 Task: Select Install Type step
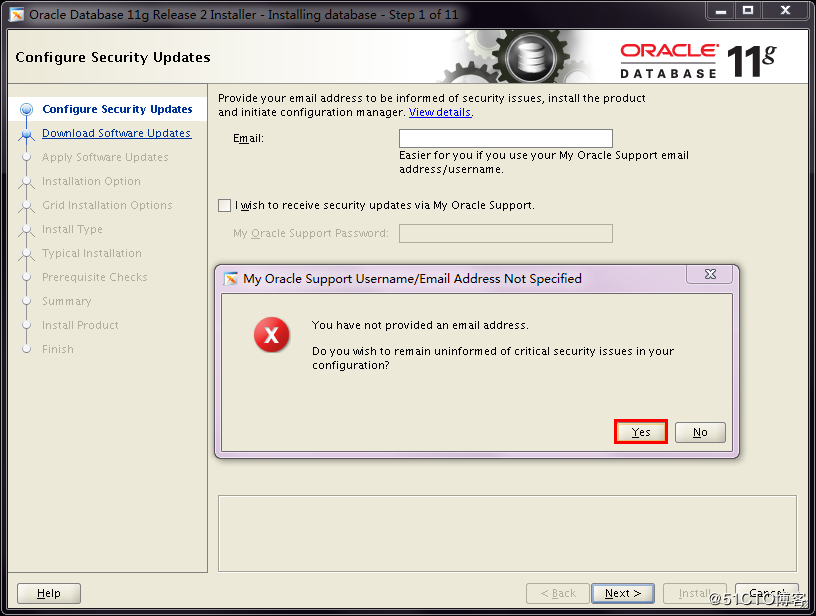click(72, 229)
